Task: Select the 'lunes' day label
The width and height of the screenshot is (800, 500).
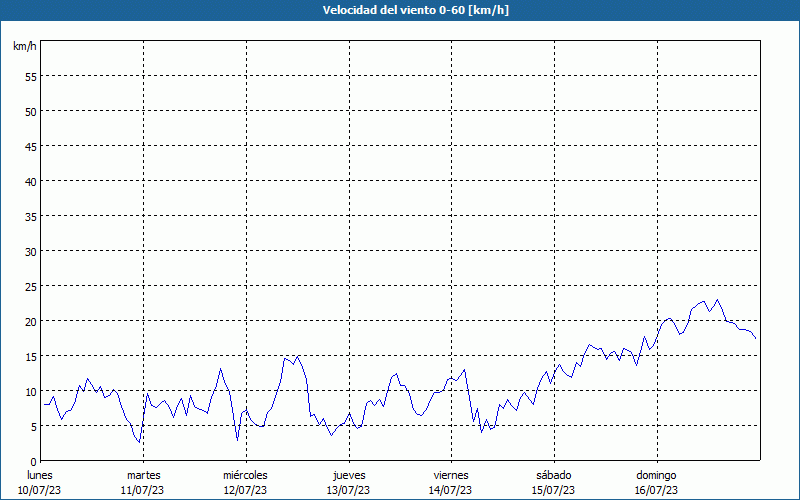Action: pyautogui.click(x=40, y=475)
